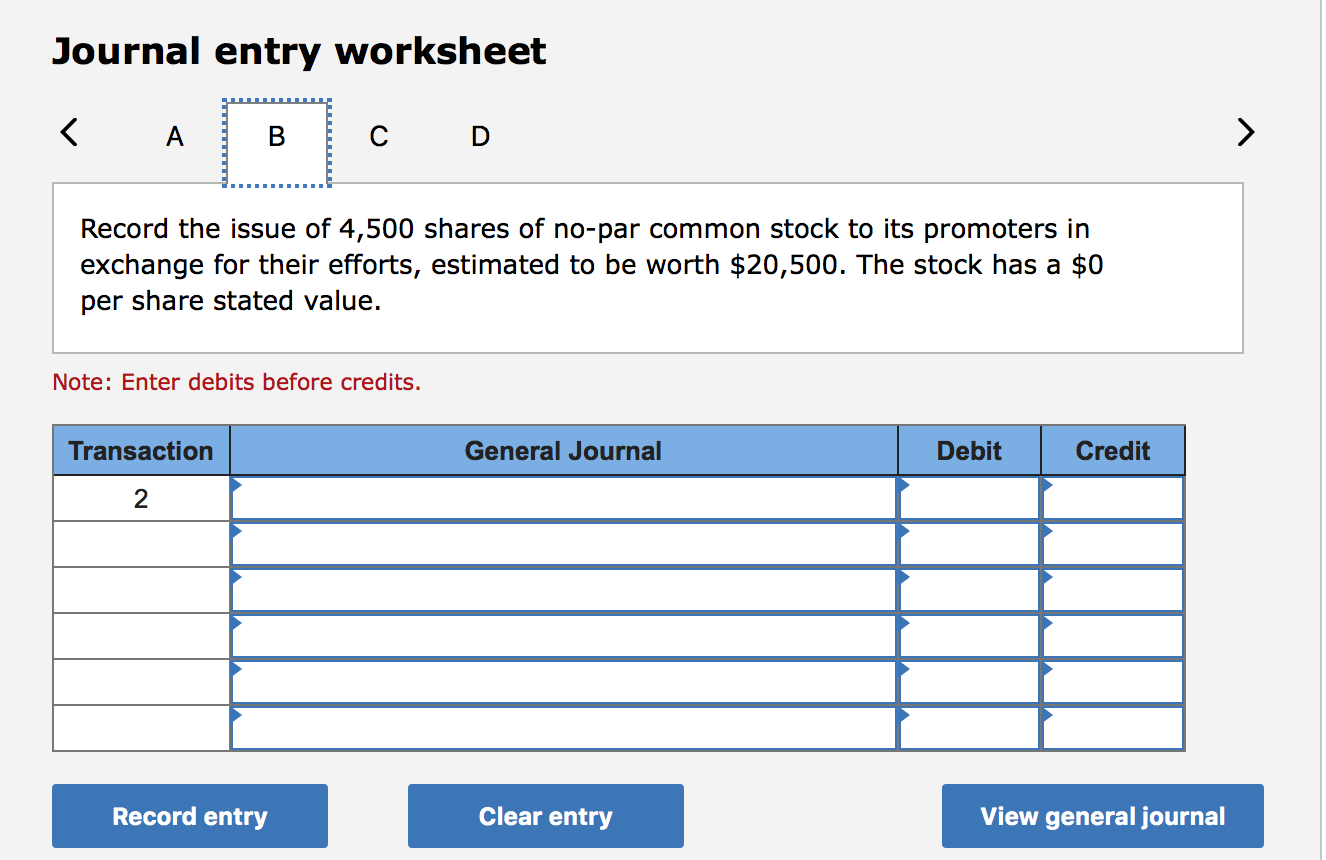Click the General Journal column header
Image resolution: width=1326 pixels, height=860 pixels.
(x=564, y=451)
